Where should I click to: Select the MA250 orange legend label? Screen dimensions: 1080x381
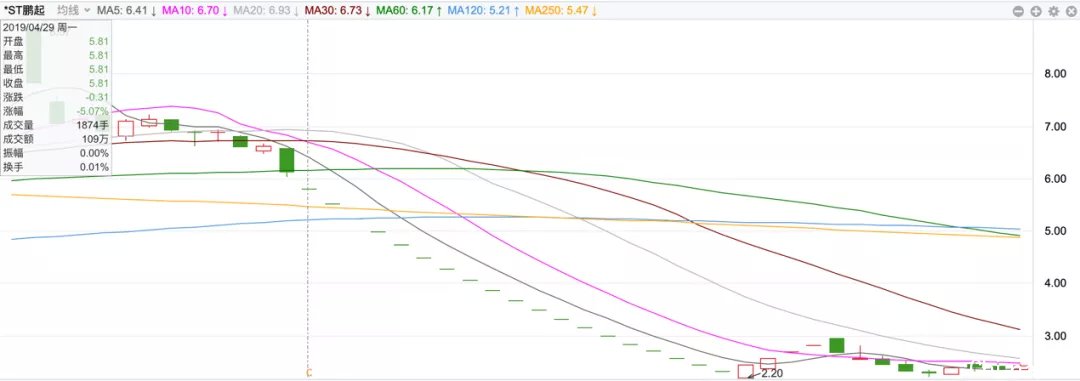561,10
